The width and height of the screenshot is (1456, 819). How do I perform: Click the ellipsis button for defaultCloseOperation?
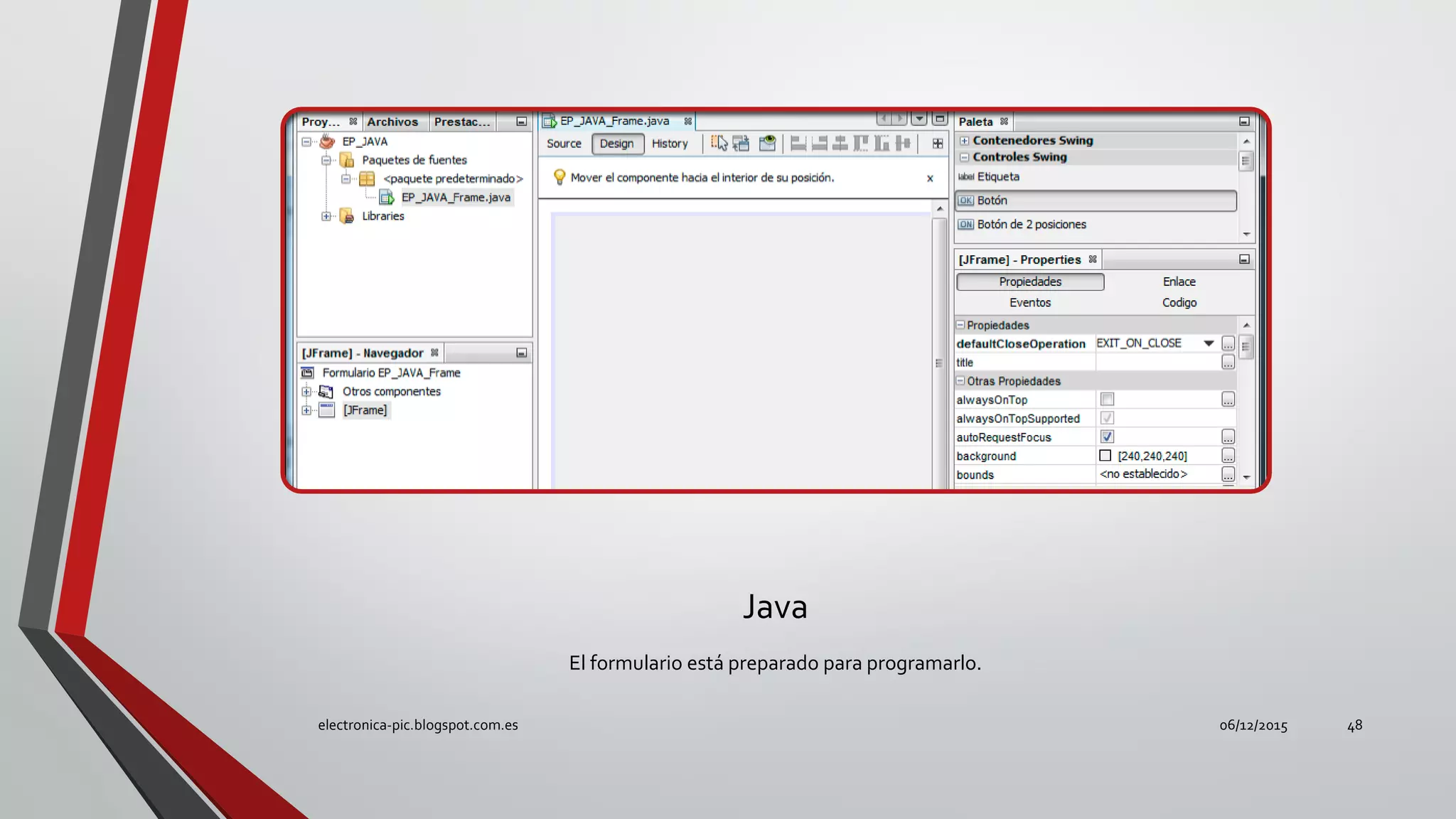tap(1228, 344)
